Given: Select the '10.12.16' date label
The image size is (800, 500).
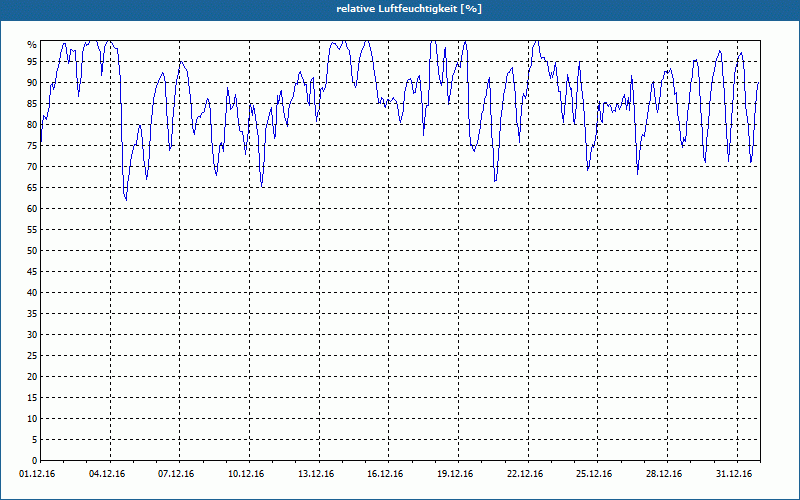Looking at the screenshot, I should 246,474.
